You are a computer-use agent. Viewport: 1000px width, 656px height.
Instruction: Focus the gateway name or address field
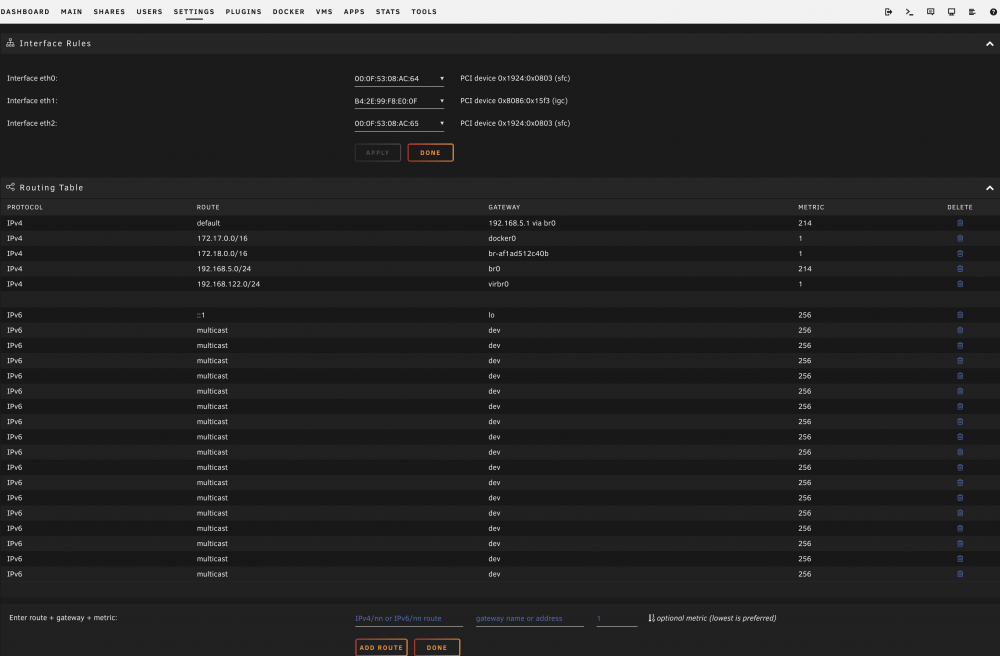tap(529, 618)
